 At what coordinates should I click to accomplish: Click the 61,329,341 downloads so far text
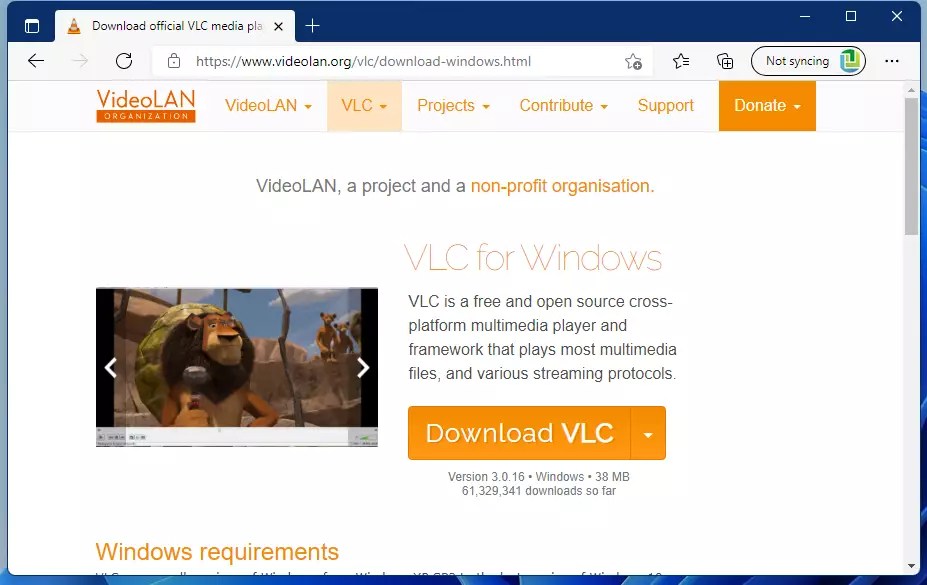[539, 490]
